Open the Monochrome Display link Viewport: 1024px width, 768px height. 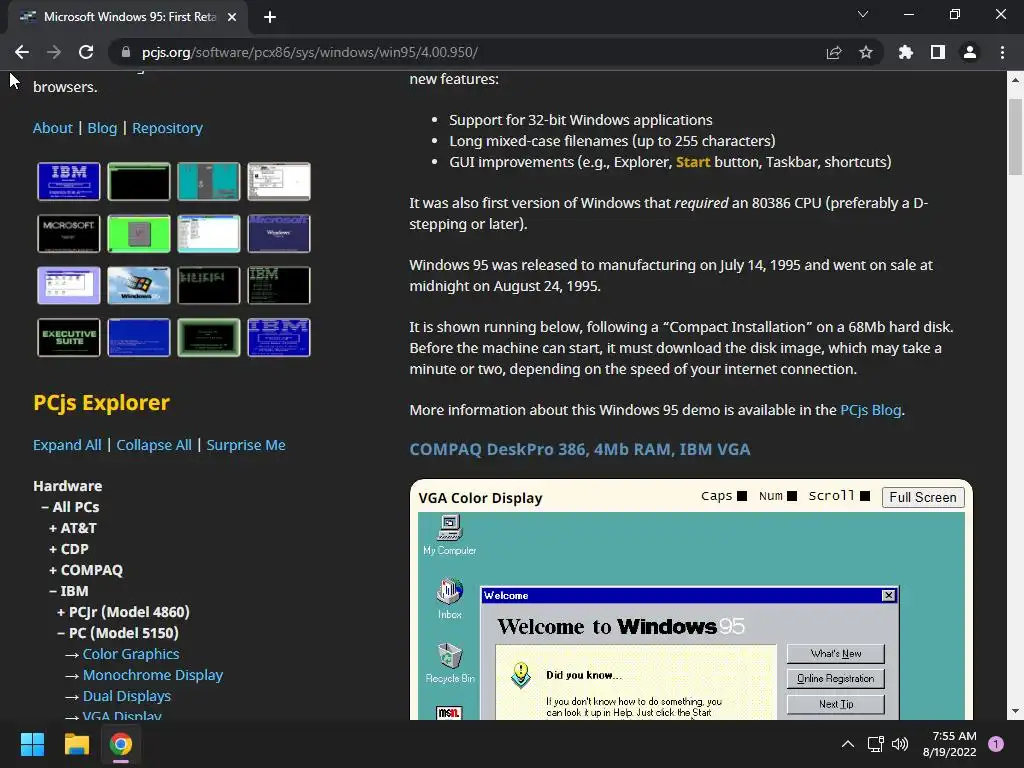pyautogui.click(x=153, y=675)
